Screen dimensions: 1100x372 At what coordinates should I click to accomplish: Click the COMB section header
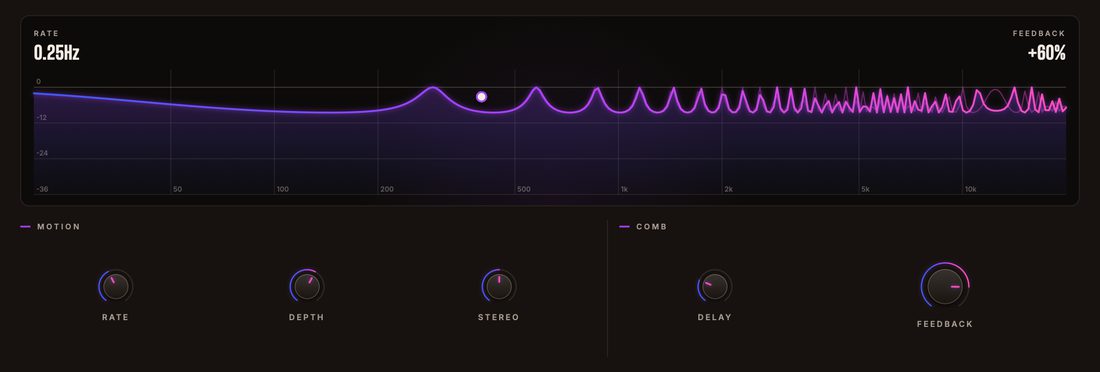tap(652, 227)
